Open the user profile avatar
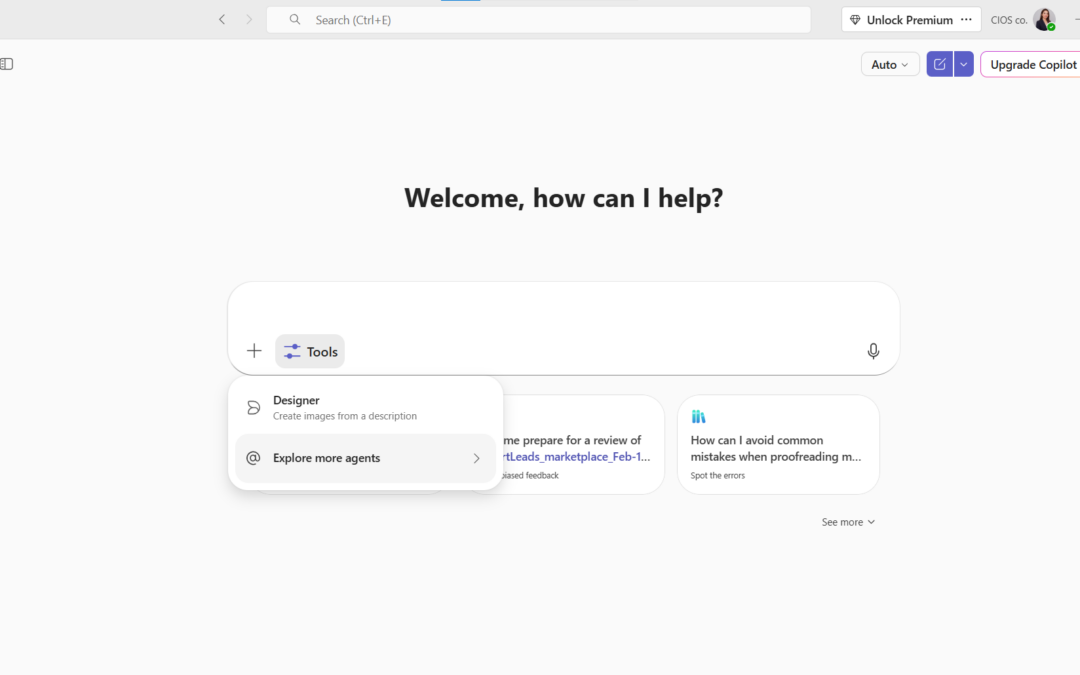 point(1044,19)
